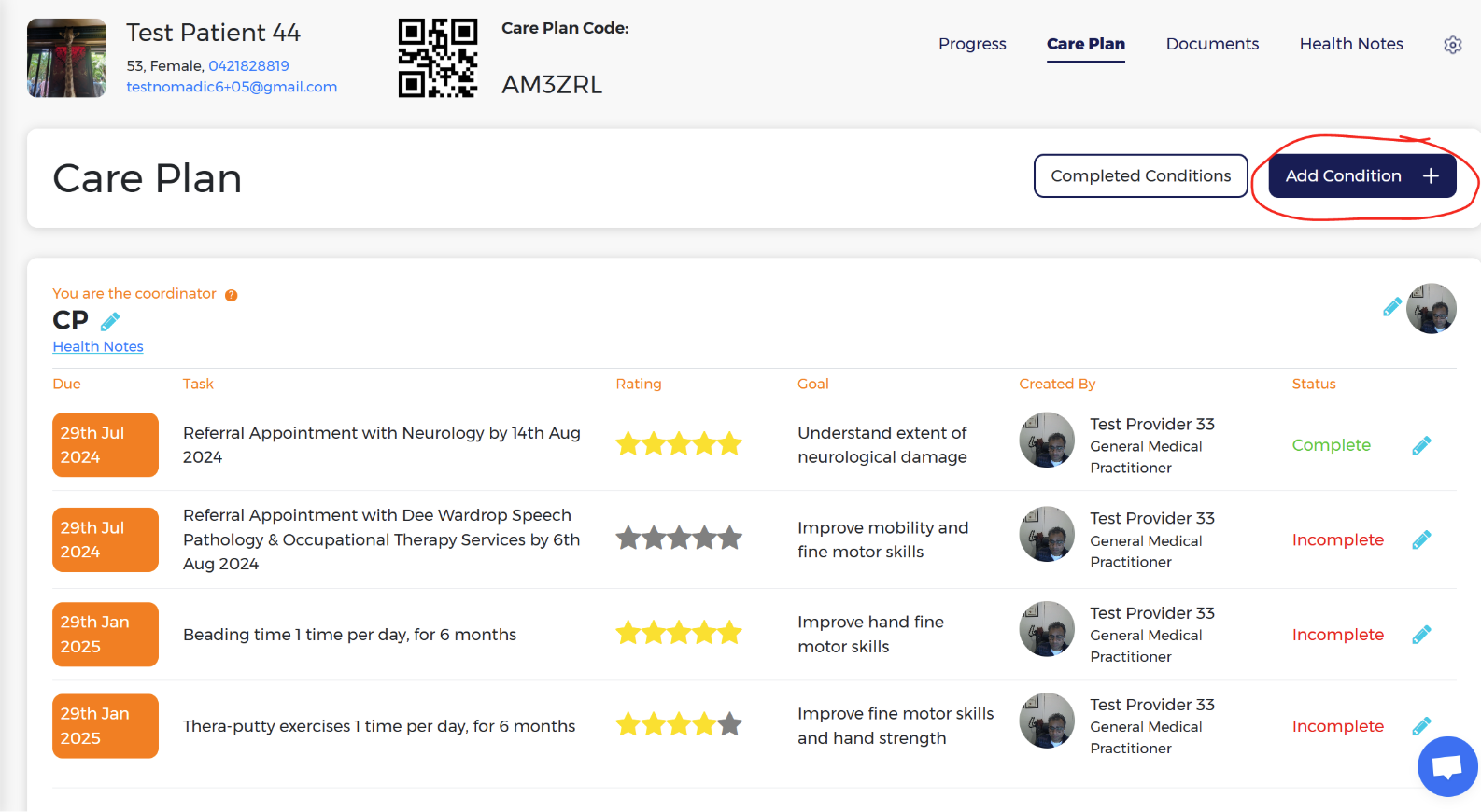1481x812 pixels.
Task: Go to the Health Notes tab
Action: coord(1350,44)
